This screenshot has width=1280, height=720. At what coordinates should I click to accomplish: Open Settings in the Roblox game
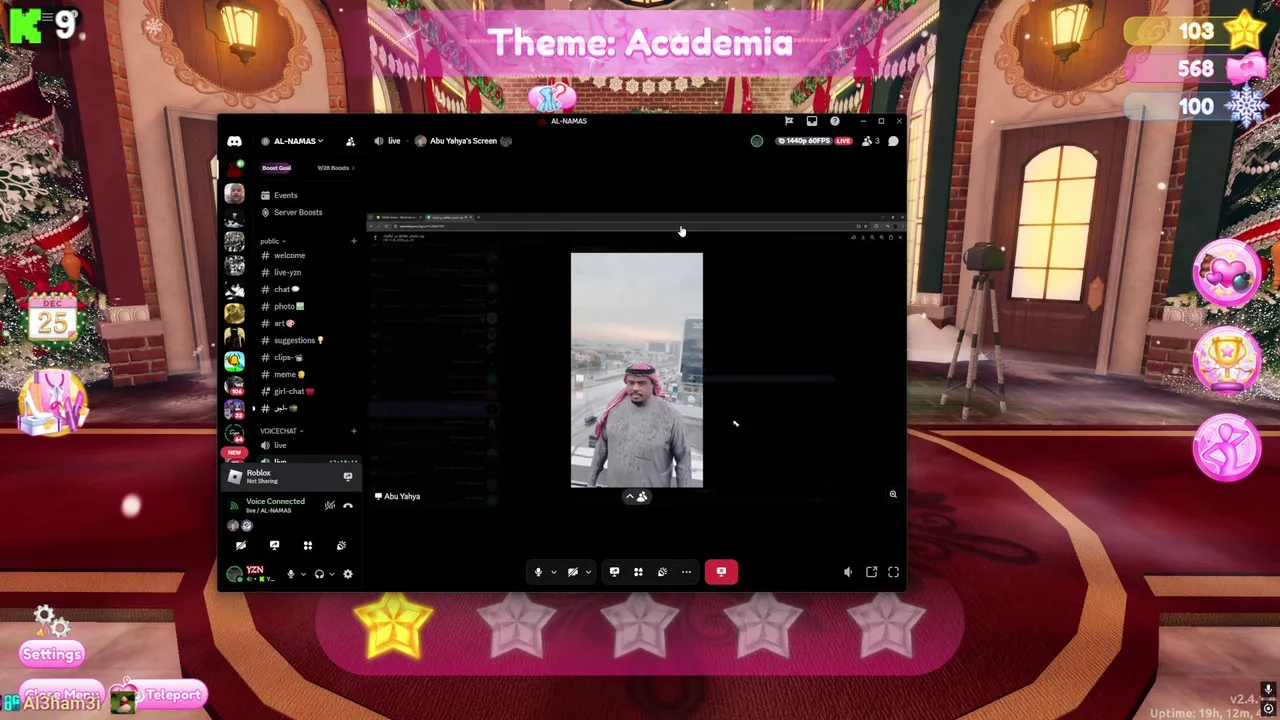52,654
